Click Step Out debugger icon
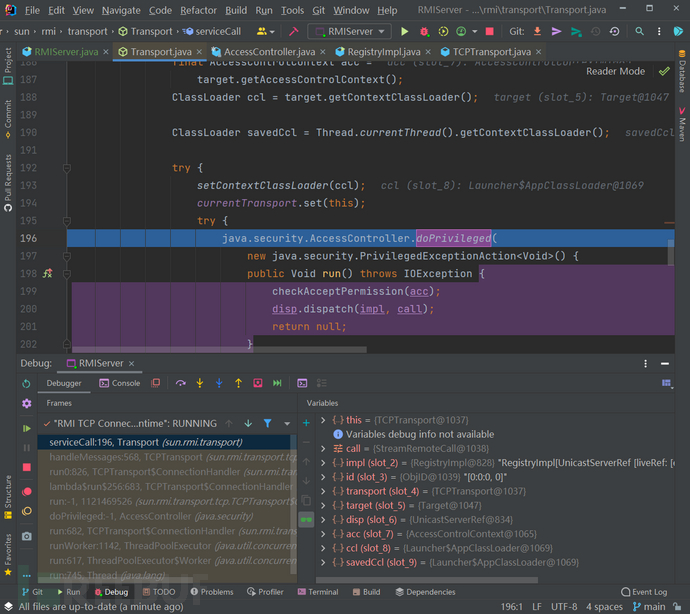 coord(239,383)
